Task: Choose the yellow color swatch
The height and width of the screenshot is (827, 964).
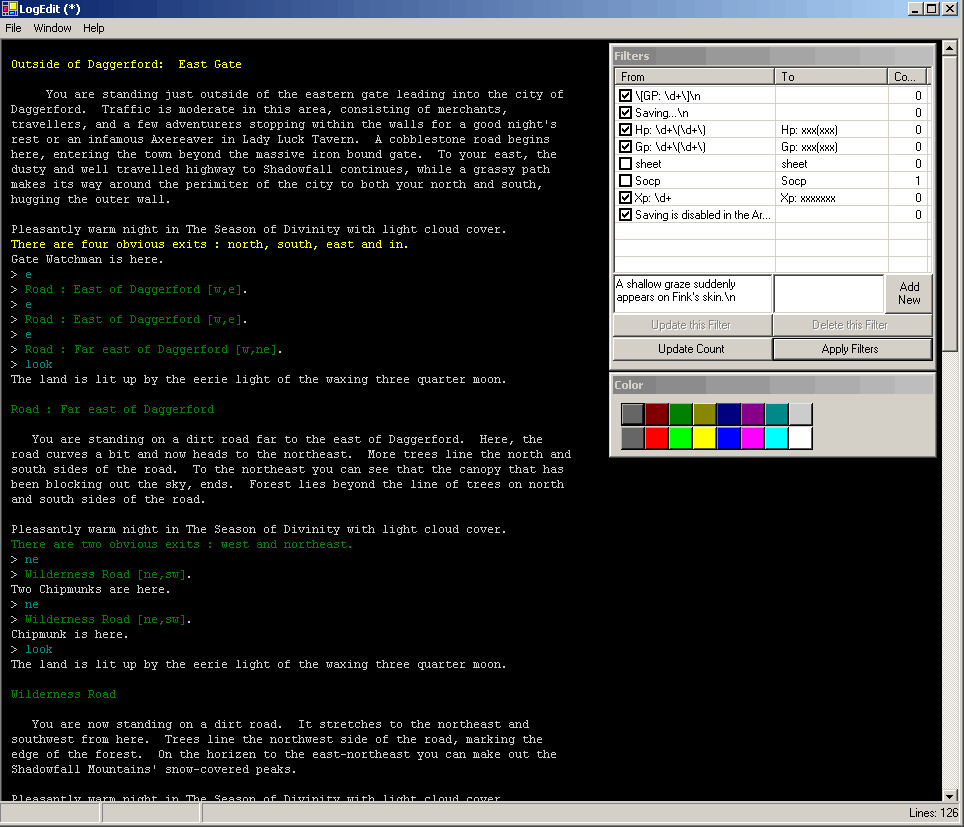Action: point(704,438)
